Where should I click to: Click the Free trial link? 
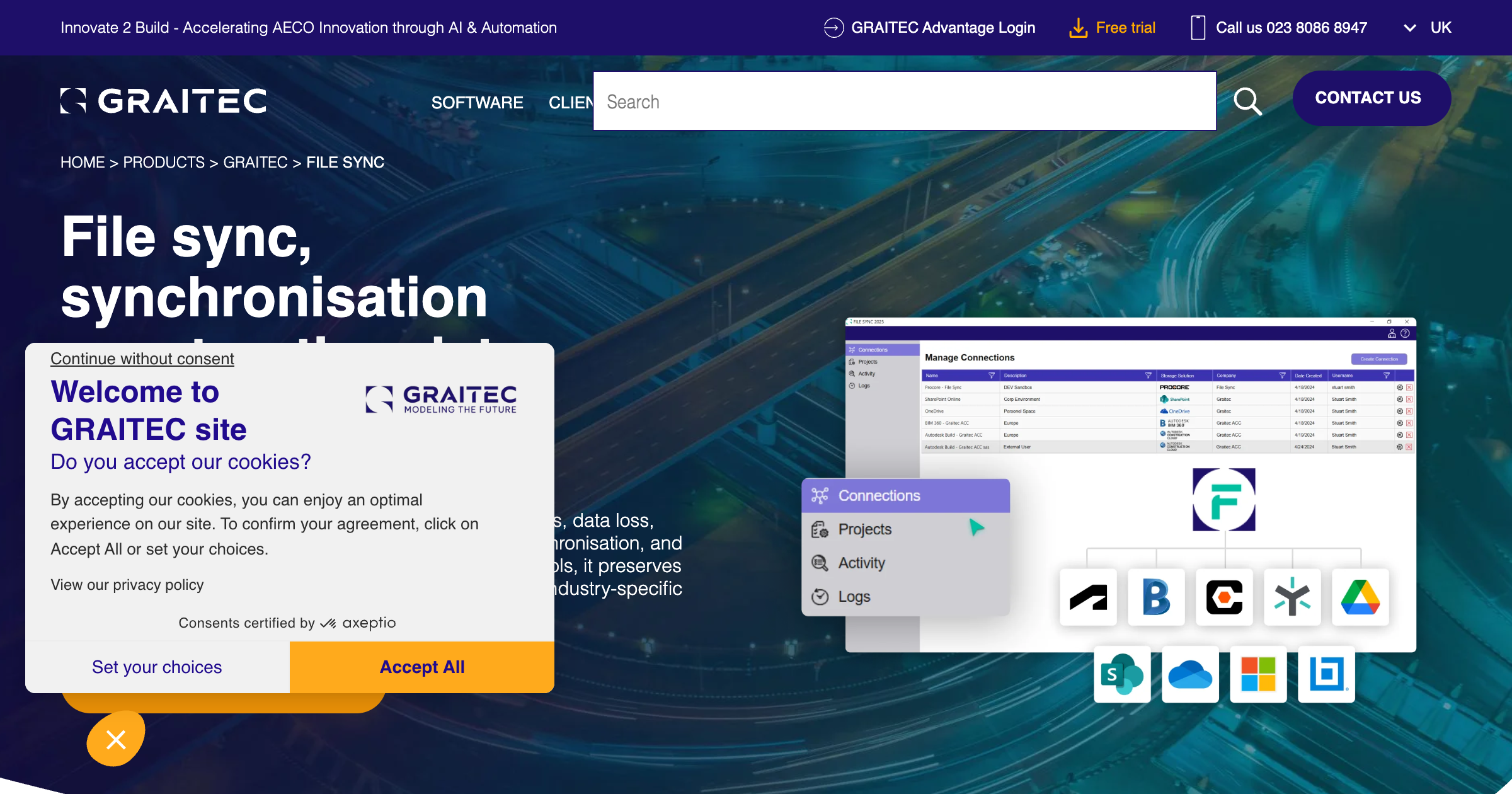[x=1126, y=28]
